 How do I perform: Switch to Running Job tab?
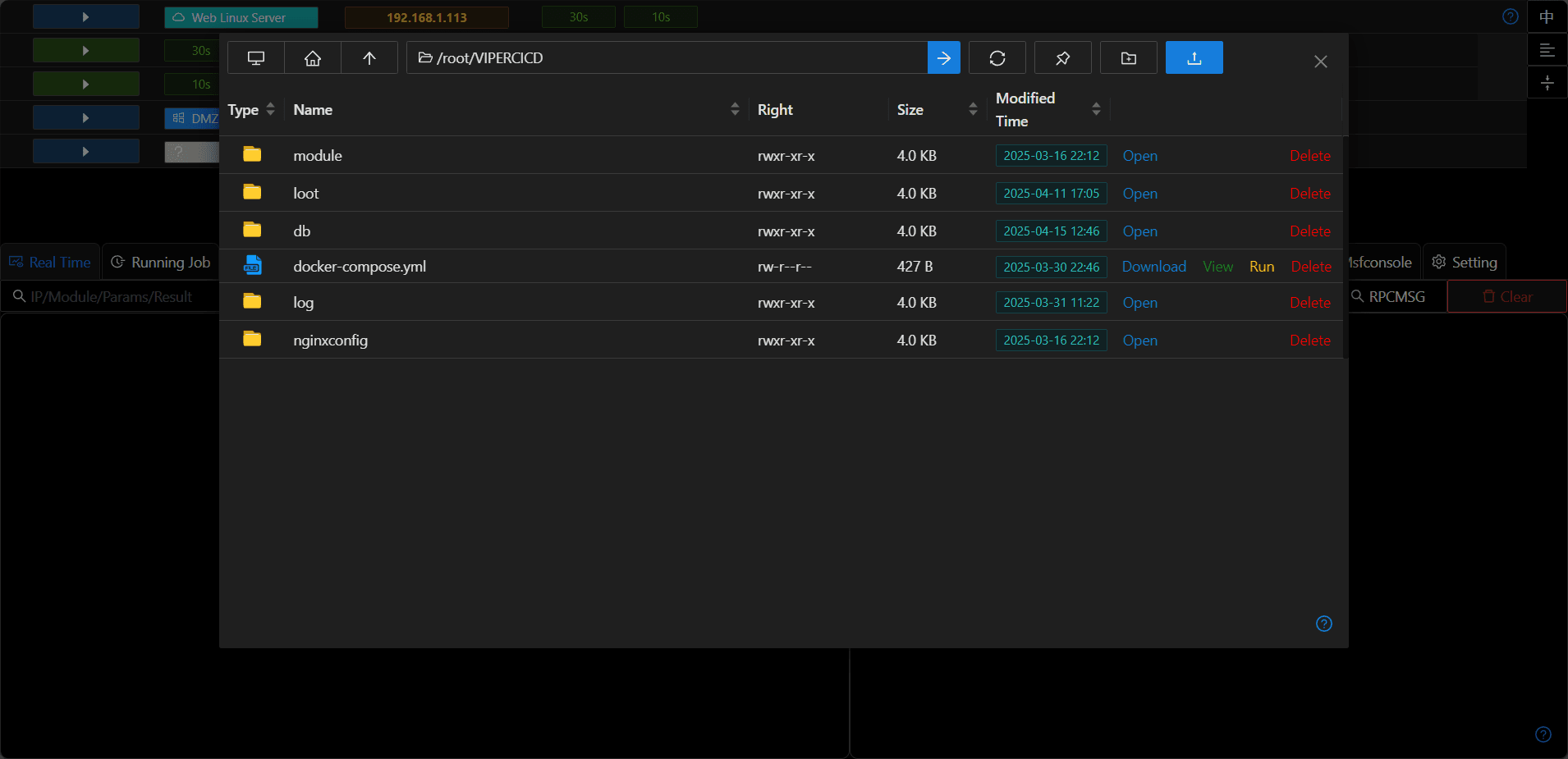coord(161,263)
